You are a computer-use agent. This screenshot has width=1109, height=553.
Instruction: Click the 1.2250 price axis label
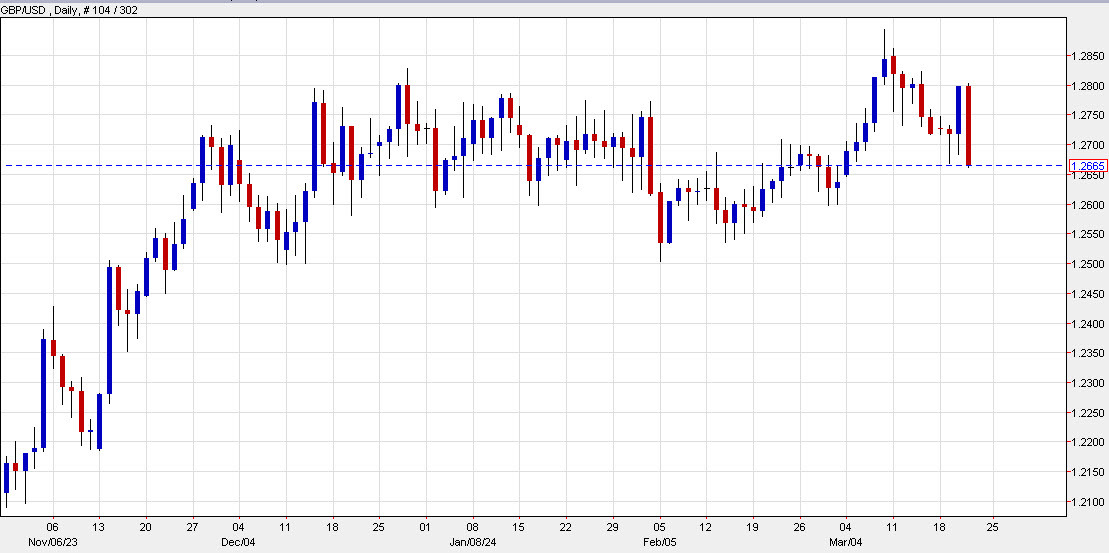pos(1088,413)
